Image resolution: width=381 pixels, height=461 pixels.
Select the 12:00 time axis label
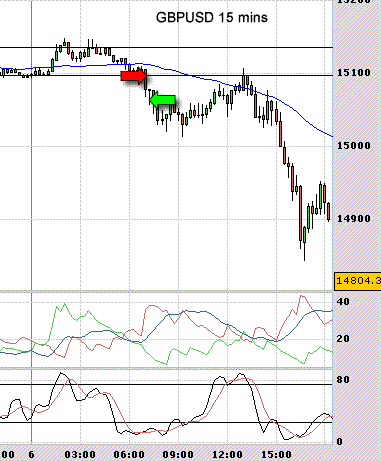pyautogui.click(x=227, y=454)
